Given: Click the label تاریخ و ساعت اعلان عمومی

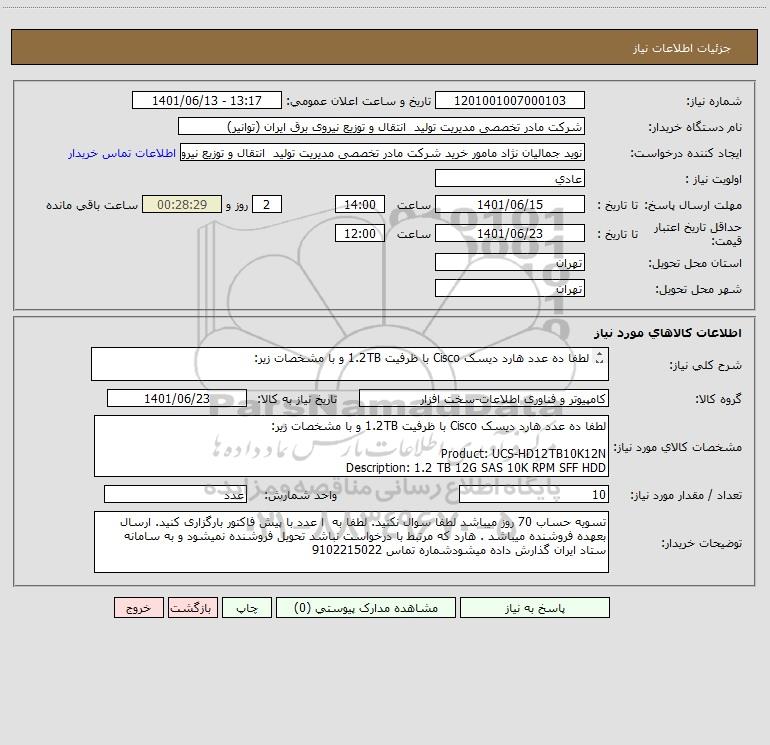Looking at the screenshot, I should pyautogui.click(x=359, y=101).
